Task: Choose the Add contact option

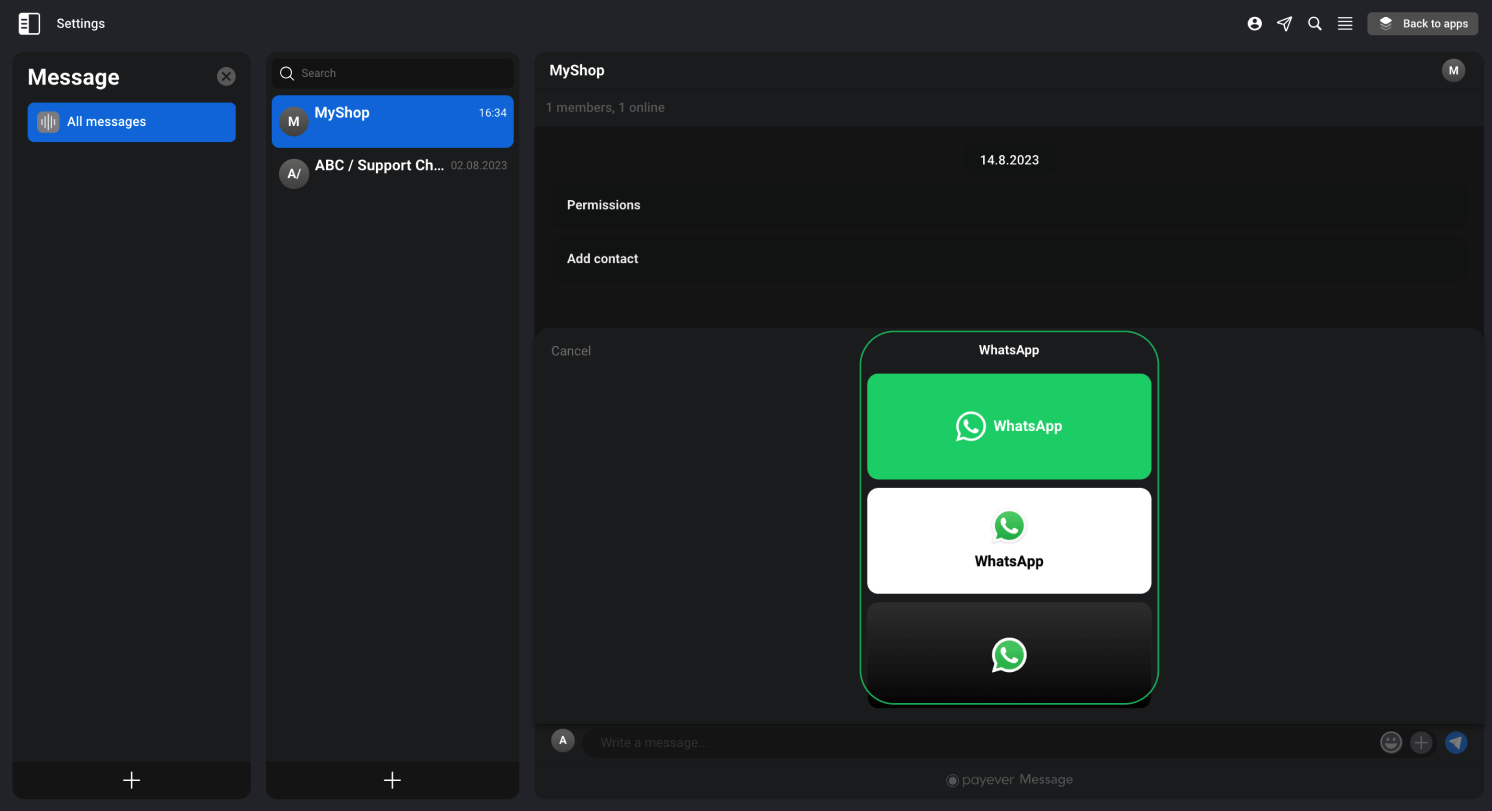Action: (x=1011, y=259)
